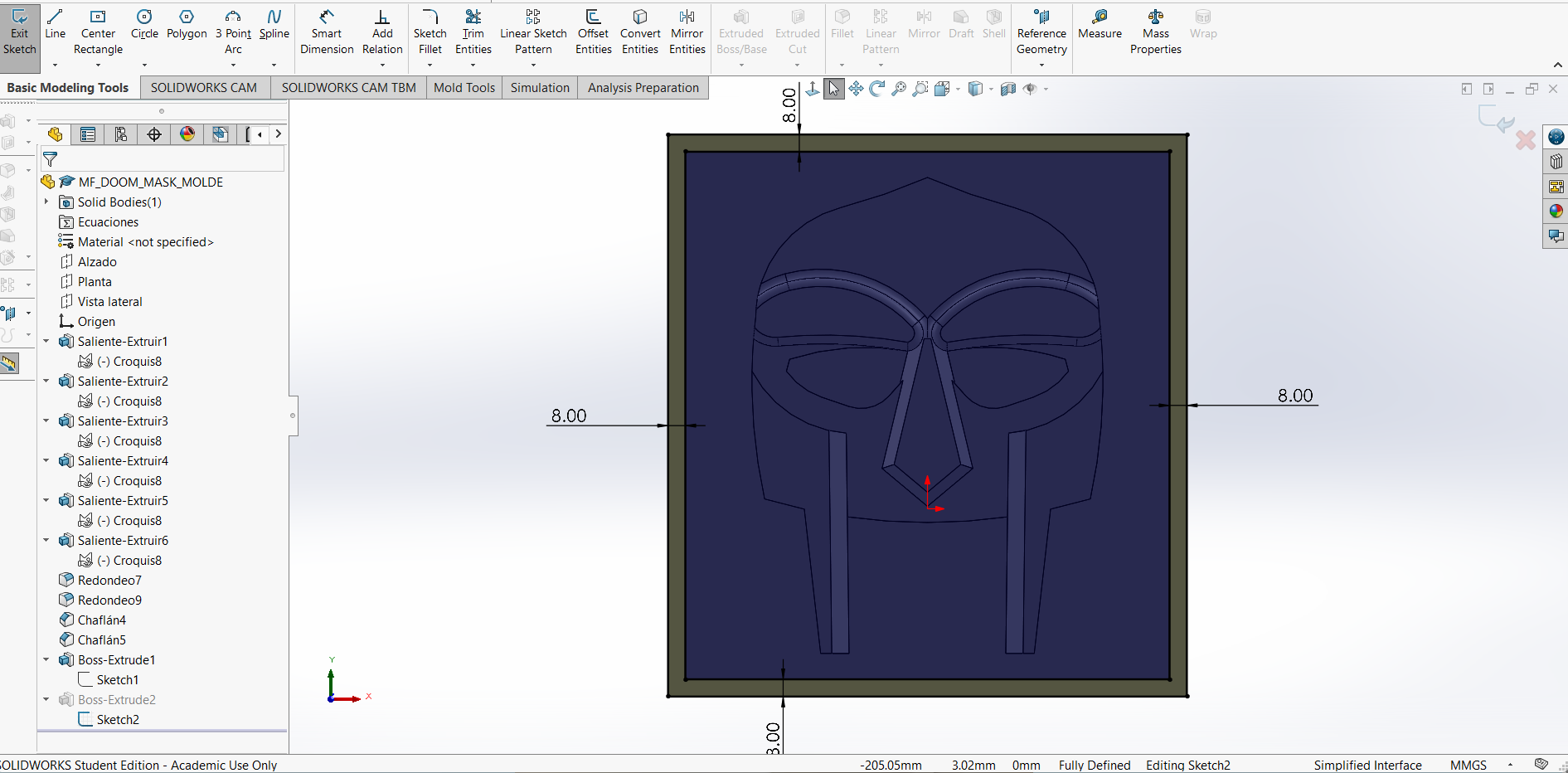Collapse the Boss-Extrude1 feature
Viewport: 1568px width, 773px height.
point(46,659)
